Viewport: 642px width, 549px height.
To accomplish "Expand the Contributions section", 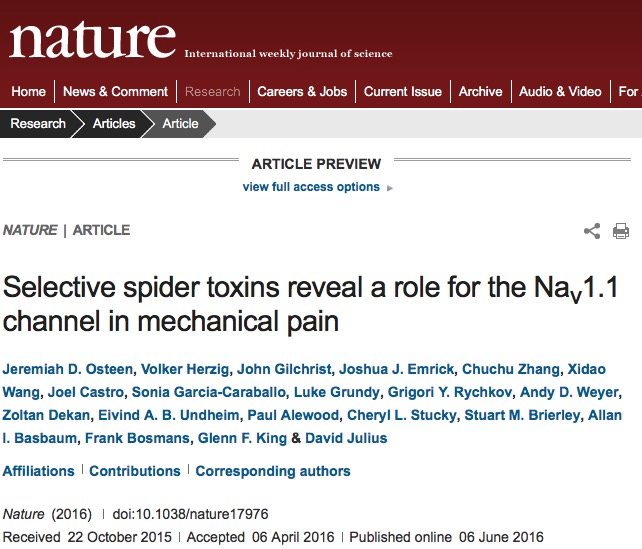I will pos(135,471).
